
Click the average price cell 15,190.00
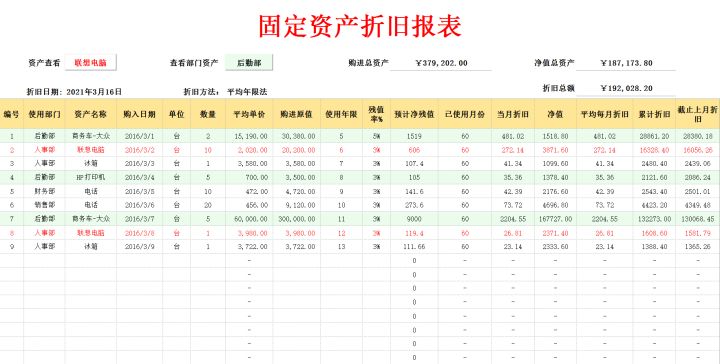tap(249, 136)
